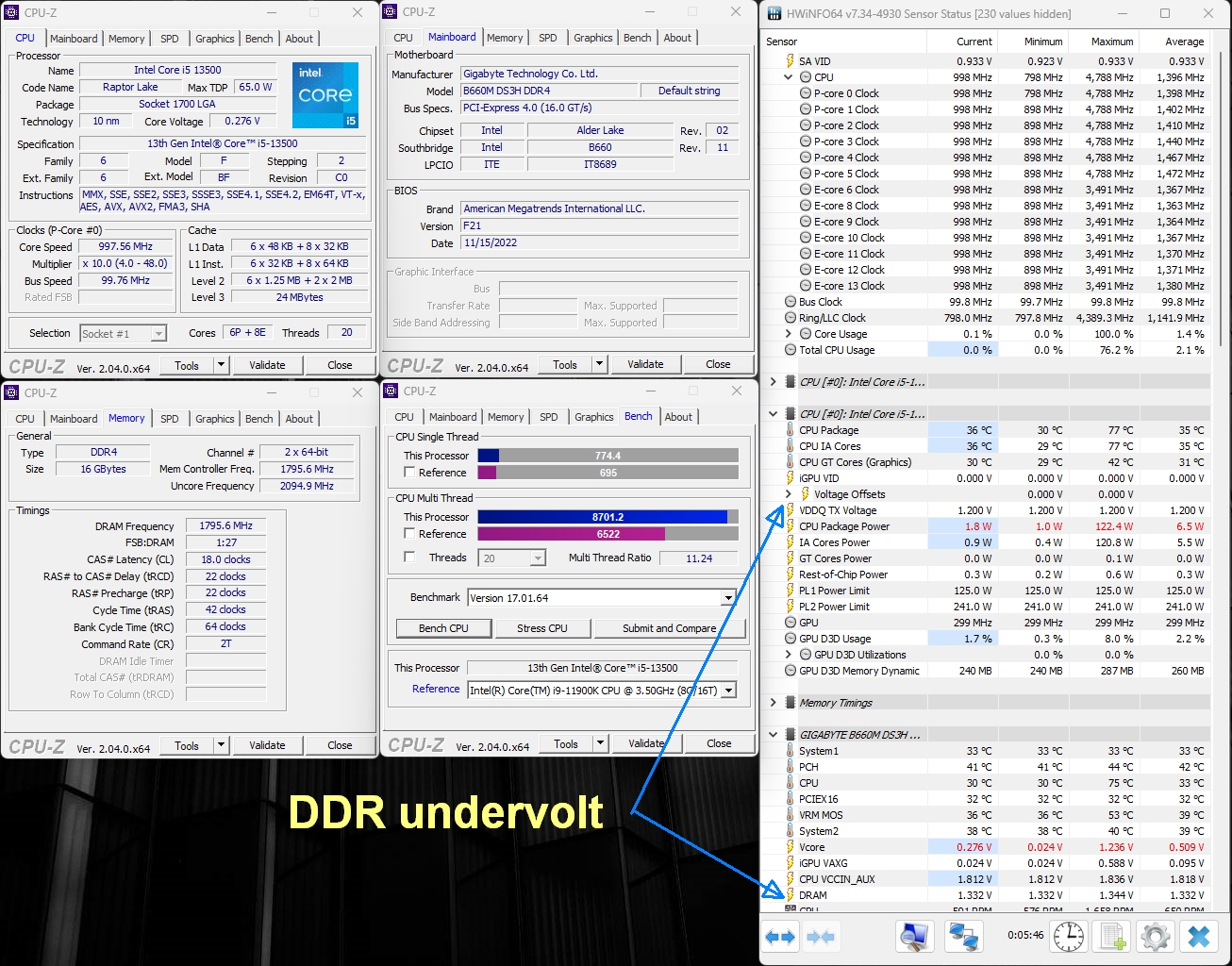
Task: Click the This Processor multi thread score bar 8701.2
Action: [608, 517]
